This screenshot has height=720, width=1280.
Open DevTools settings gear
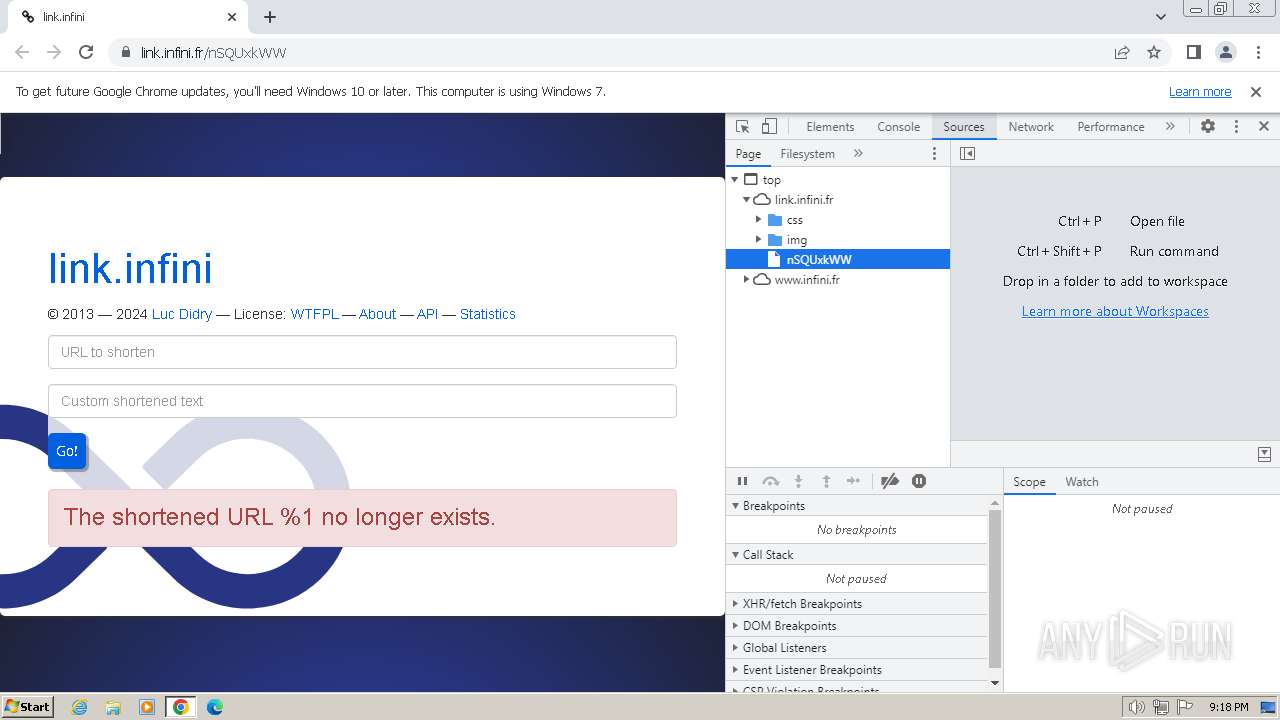(x=1208, y=127)
